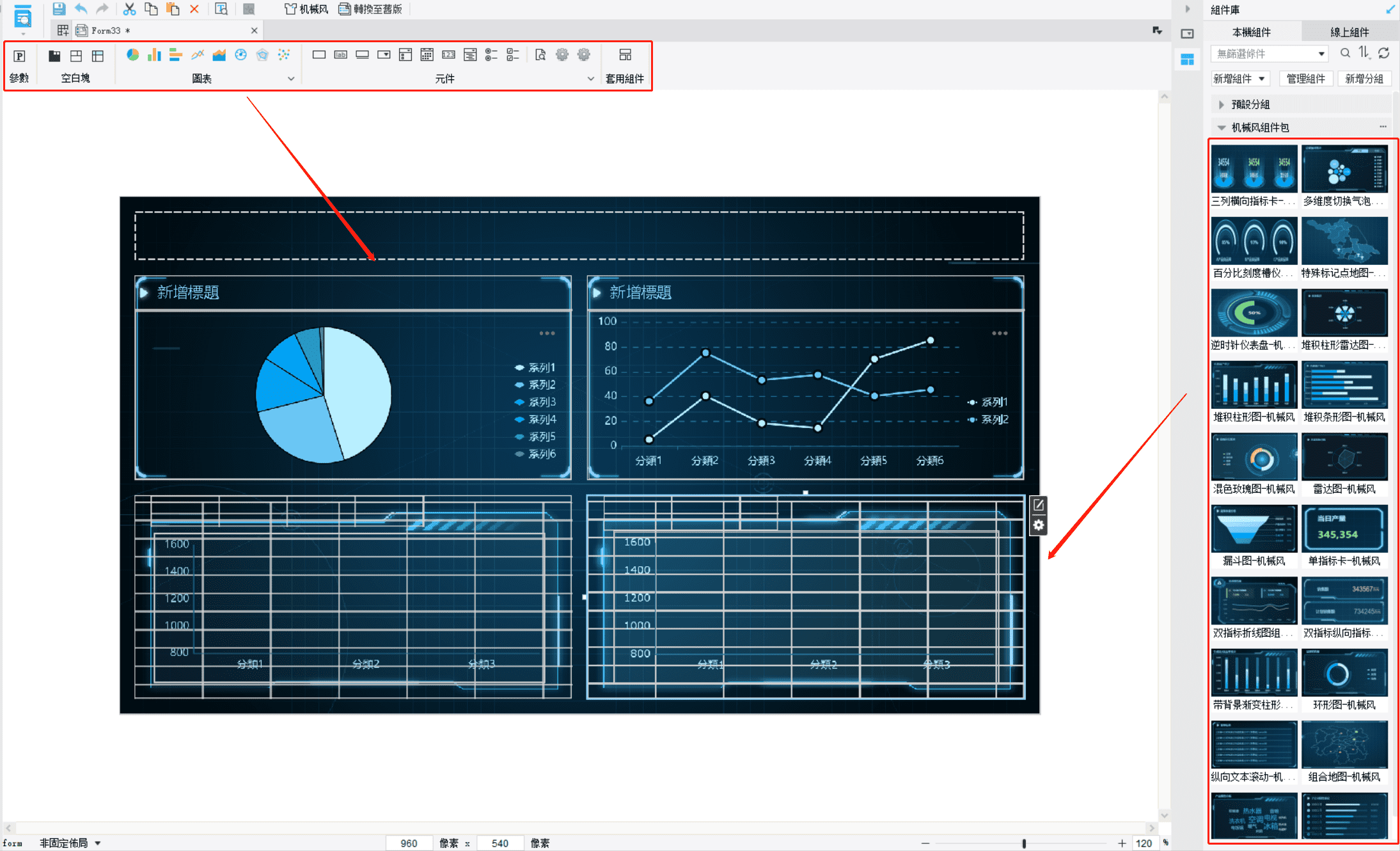Click the red X delete icon
Image resolution: width=1400 pixels, height=851 pixels.
pyautogui.click(x=194, y=9)
